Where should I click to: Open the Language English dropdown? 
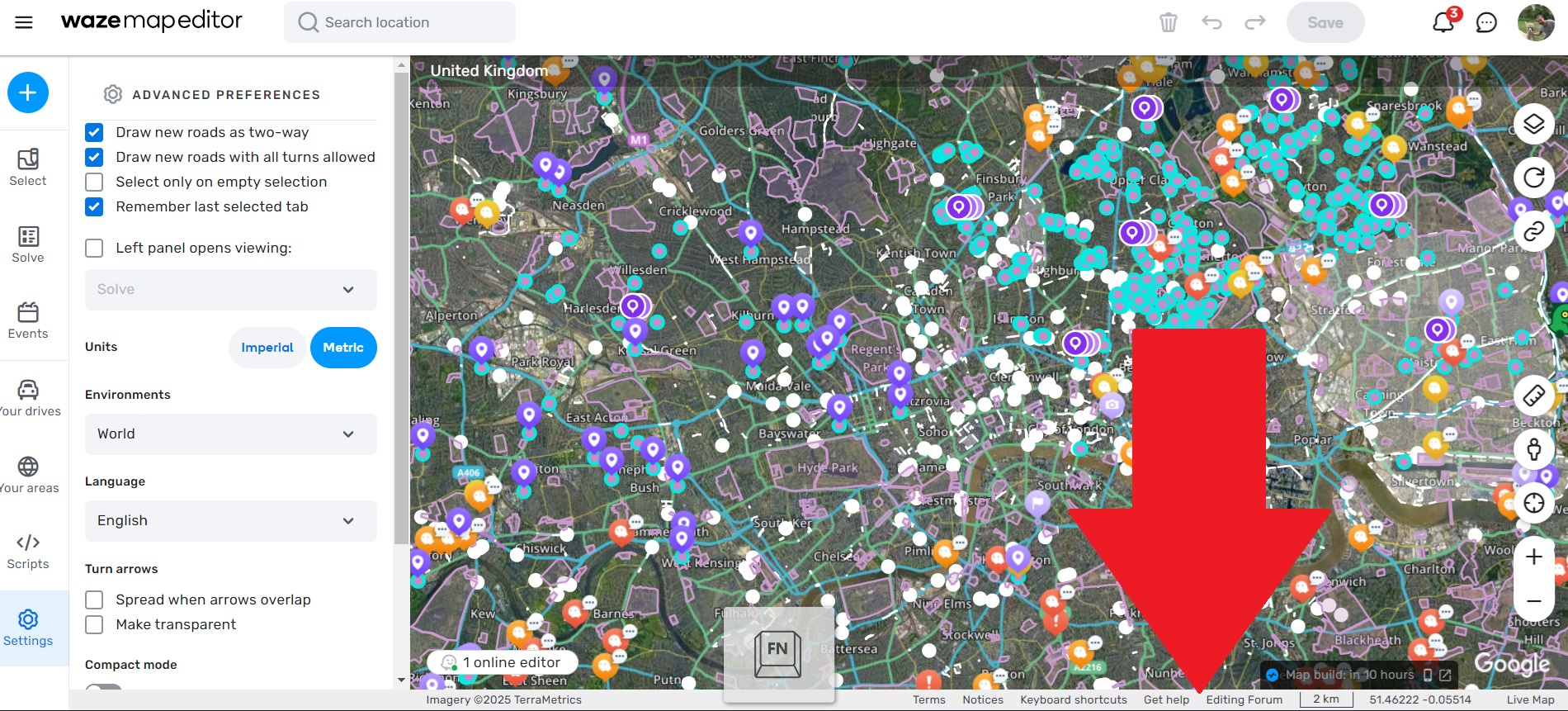[230, 521]
